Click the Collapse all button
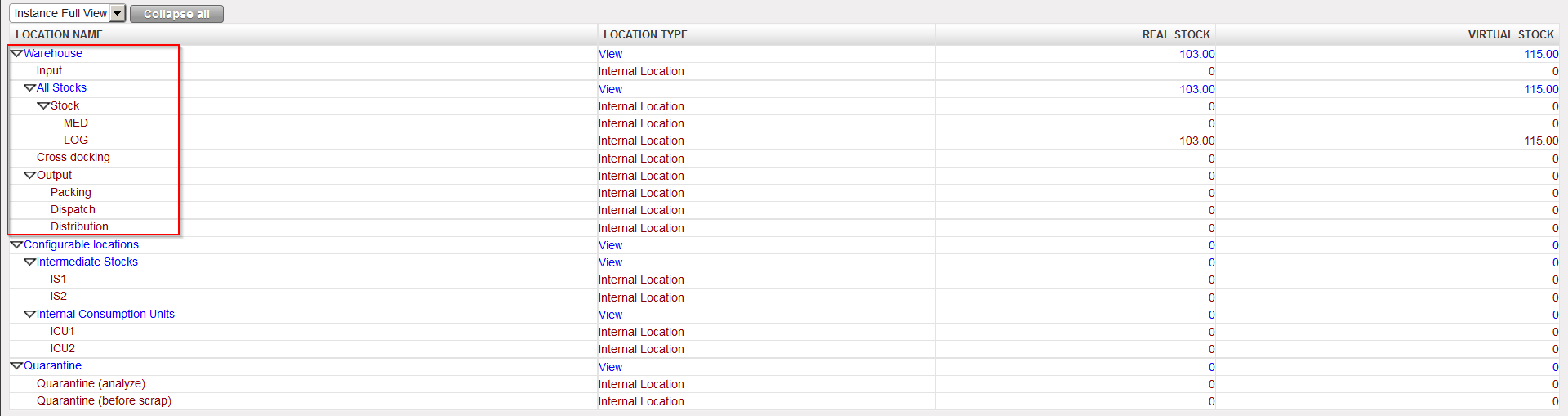The height and width of the screenshot is (416, 1568). pyautogui.click(x=176, y=14)
